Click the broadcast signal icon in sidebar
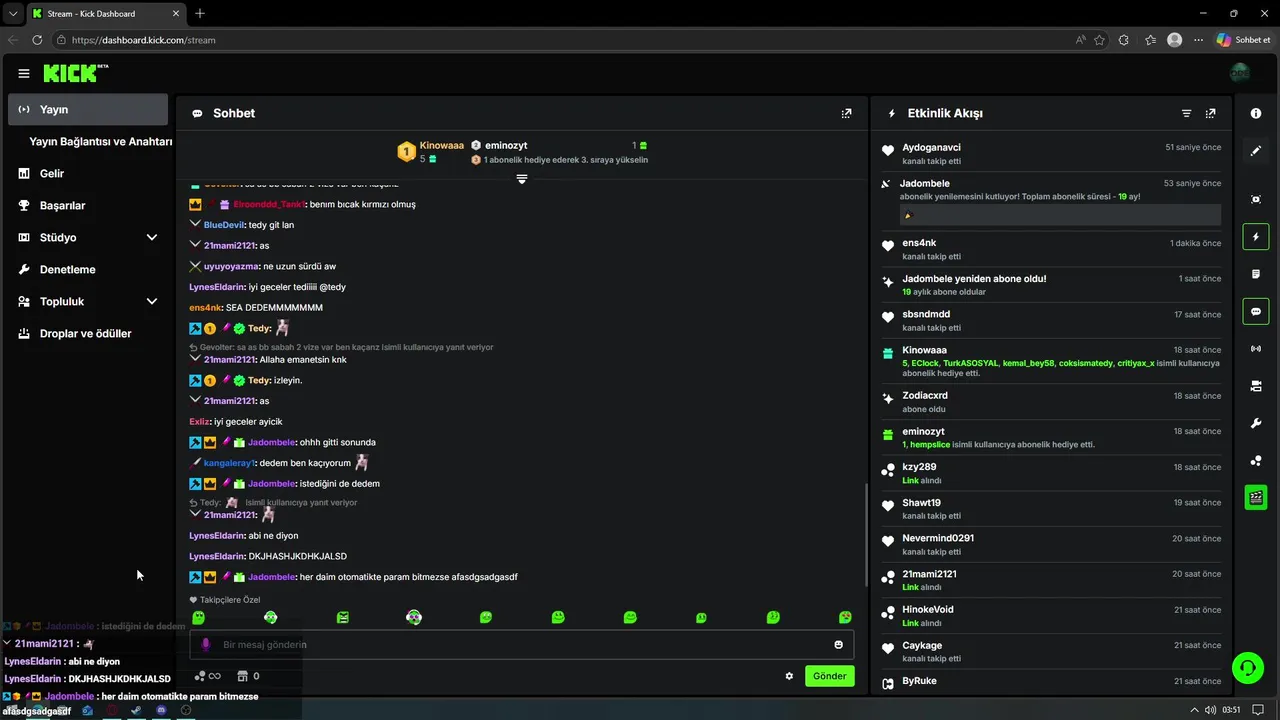This screenshot has width=1280, height=720. tap(1256, 349)
